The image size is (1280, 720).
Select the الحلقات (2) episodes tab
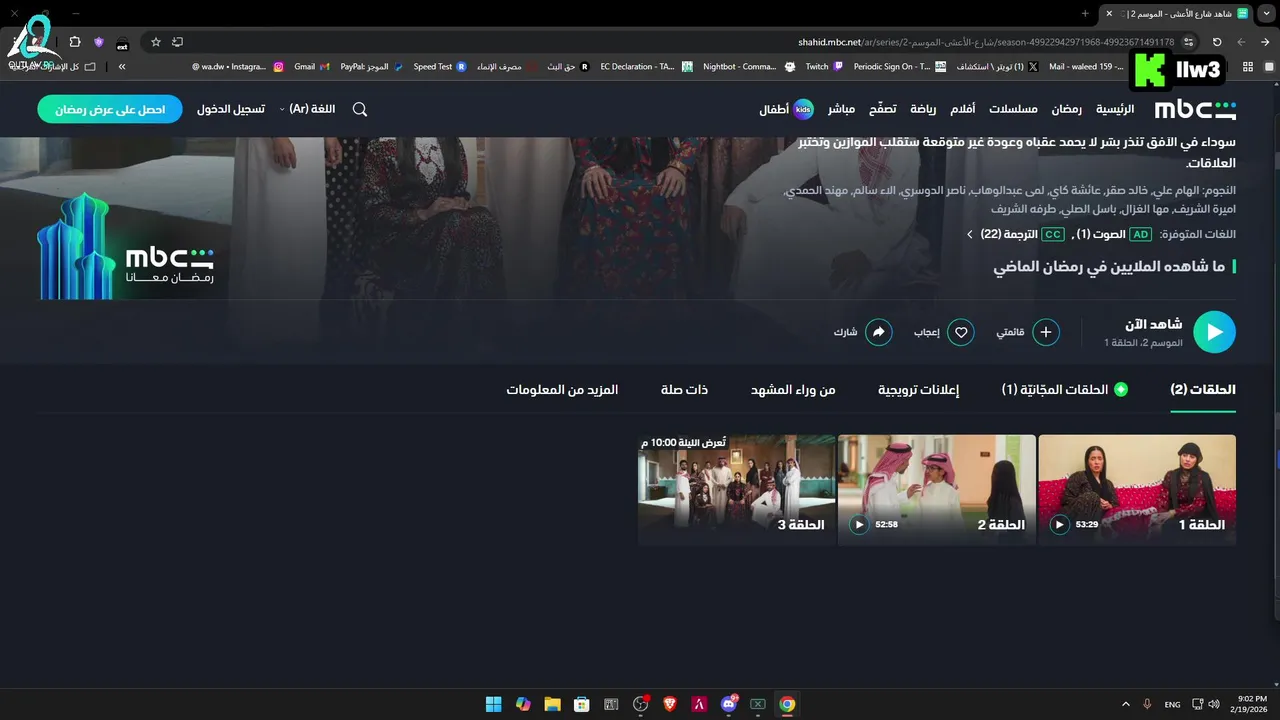(x=1203, y=390)
